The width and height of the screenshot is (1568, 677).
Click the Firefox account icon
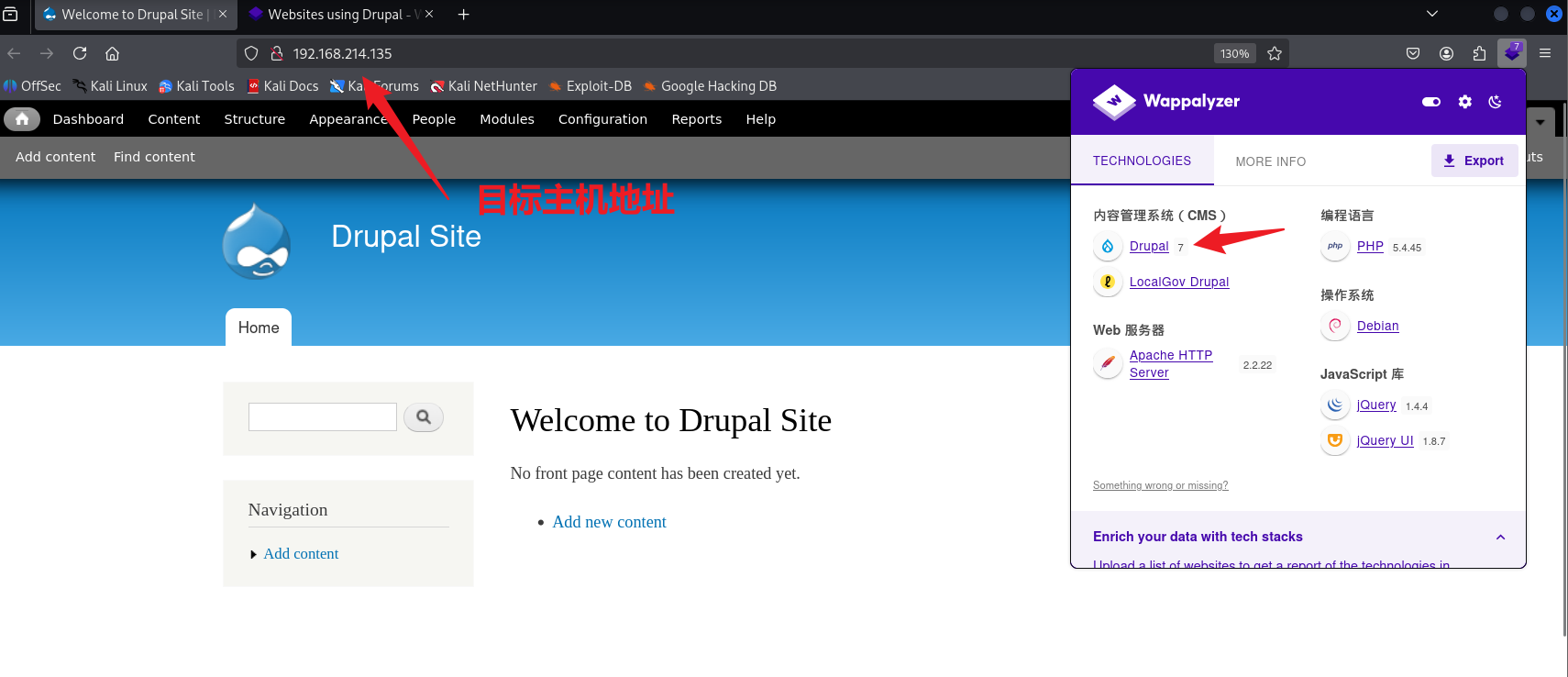1446,54
